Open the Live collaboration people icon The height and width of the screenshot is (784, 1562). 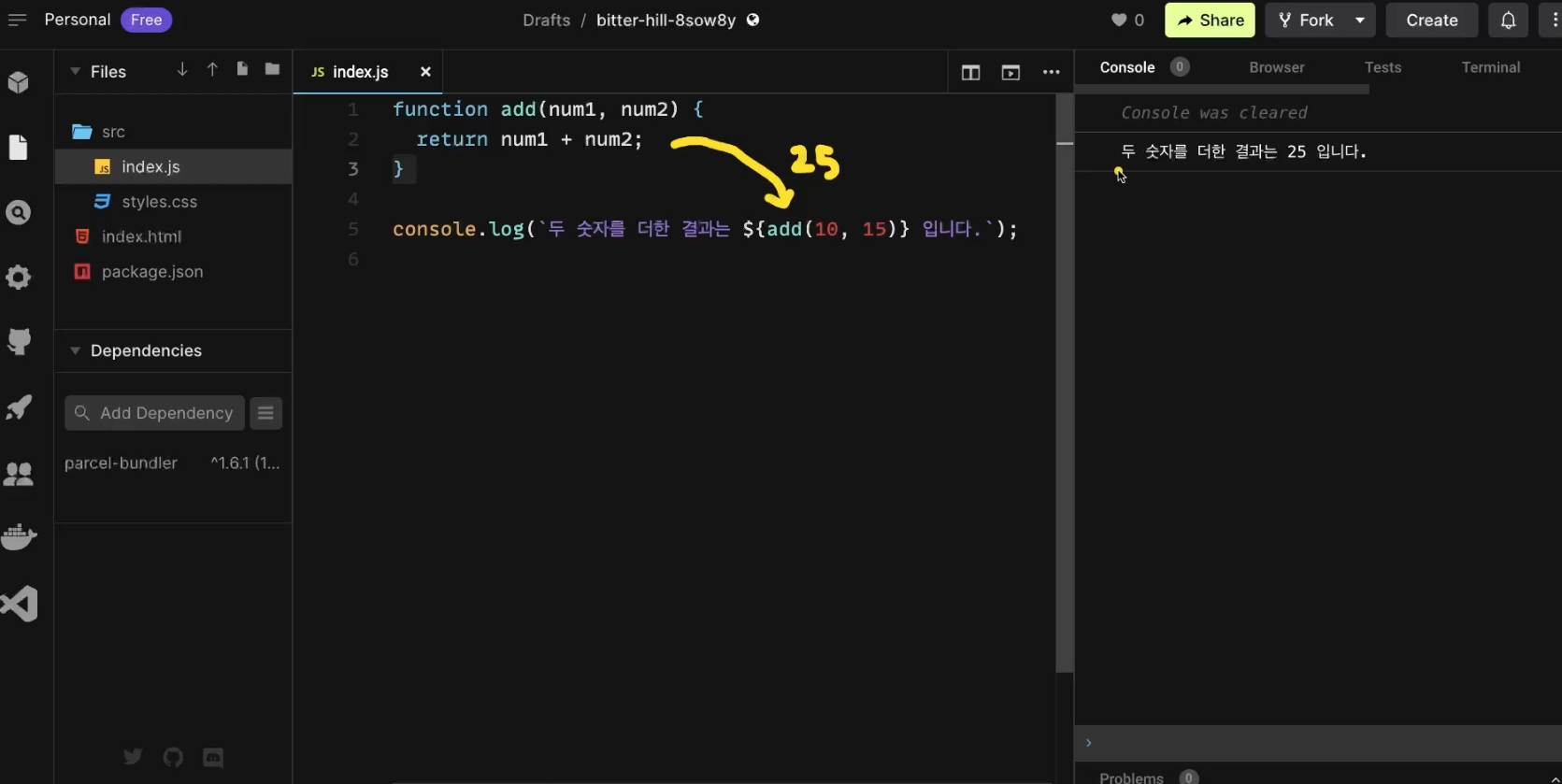pos(19,473)
